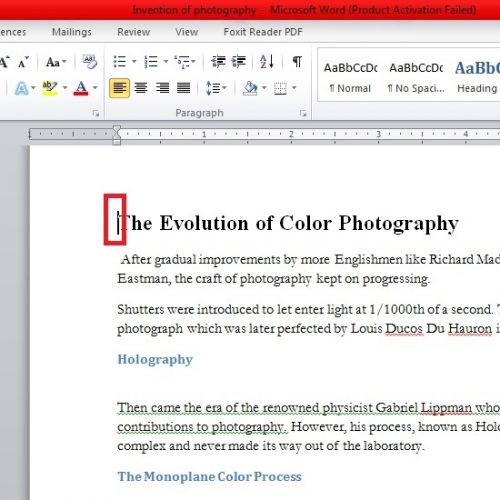Click the Sort A-Z icon
Viewport: 500px width, 500px height.
(267, 62)
